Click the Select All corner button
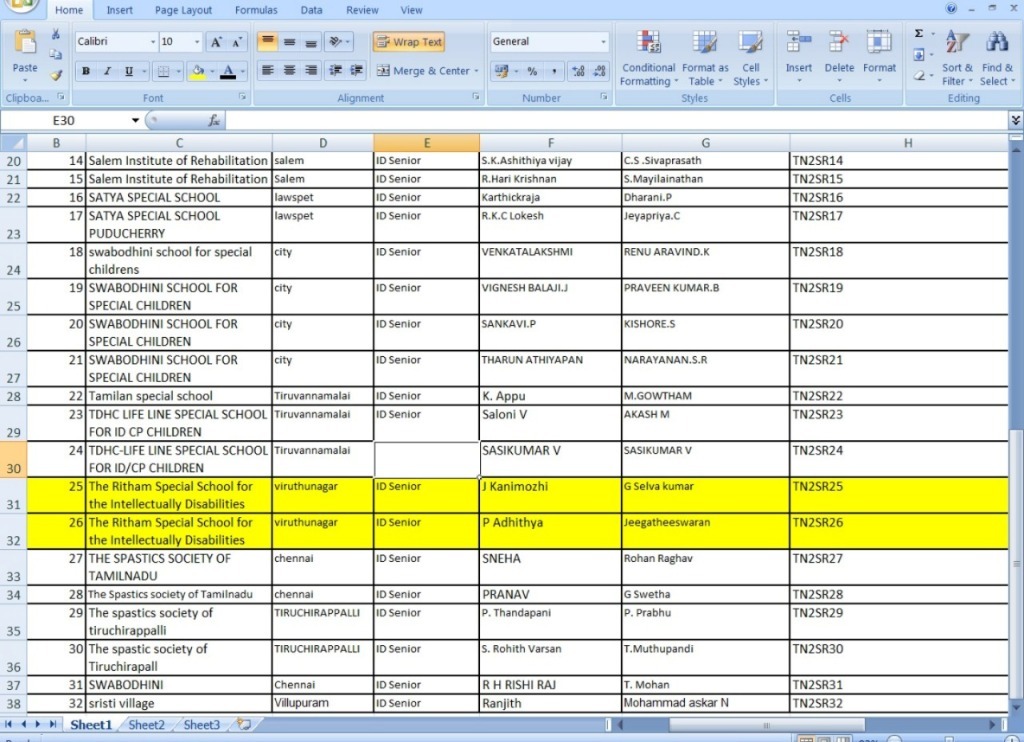The height and width of the screenshot is (742, 1024). pos(14,142)
